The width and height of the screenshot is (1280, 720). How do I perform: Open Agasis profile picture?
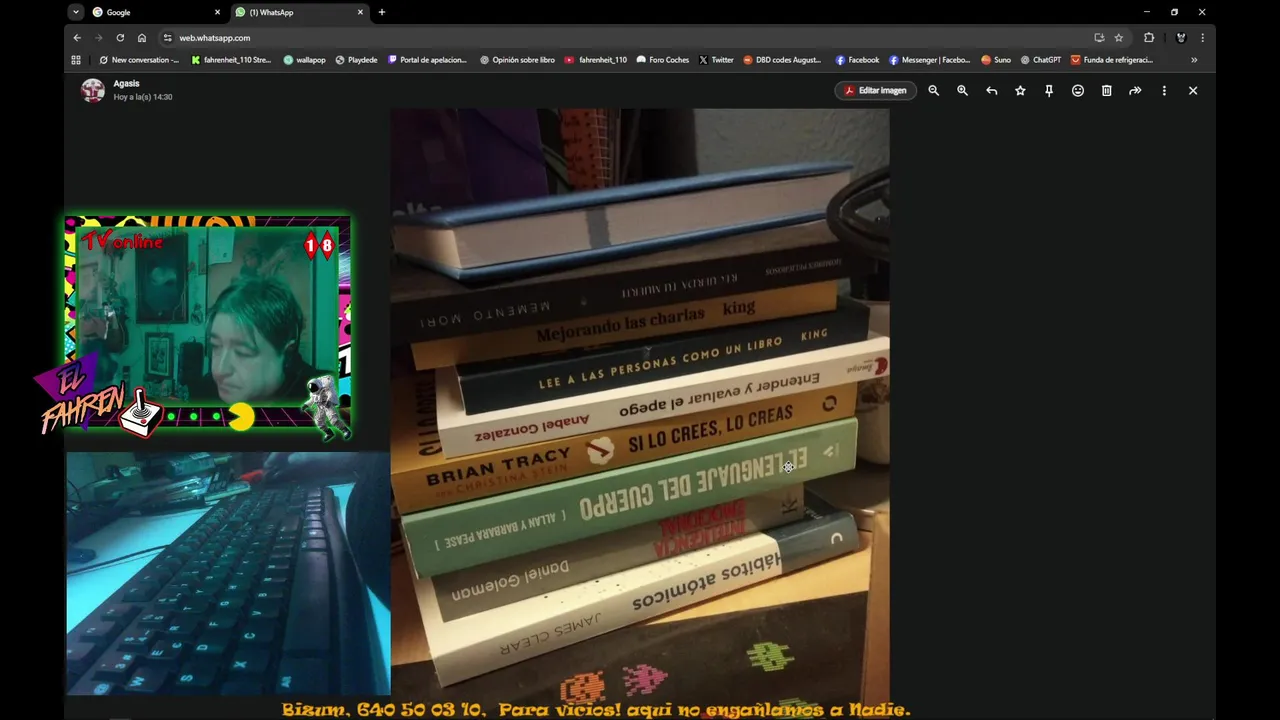pyautogui.click(x=93, y=90)
